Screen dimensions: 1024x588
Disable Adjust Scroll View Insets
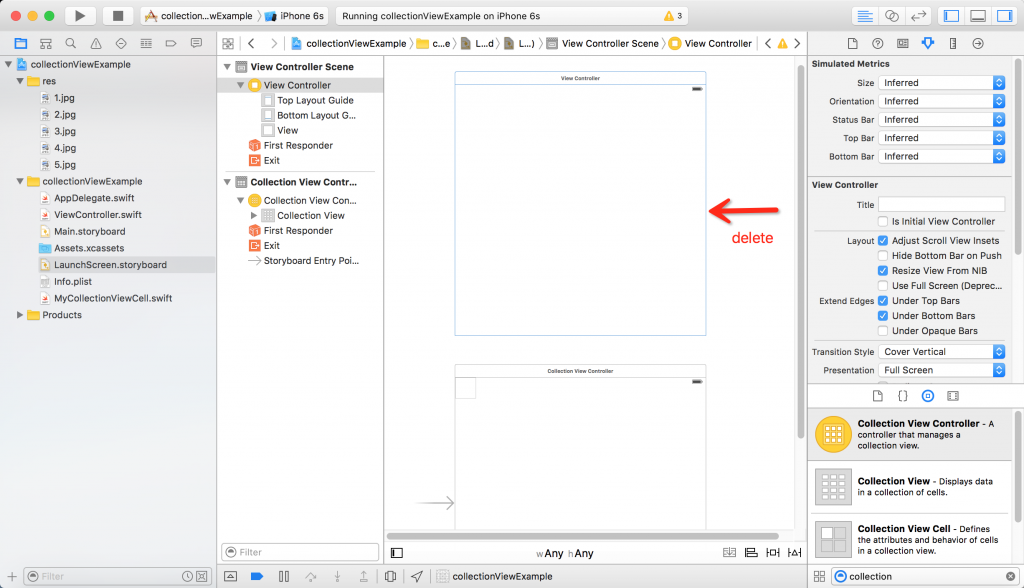(x=884, y=240)
